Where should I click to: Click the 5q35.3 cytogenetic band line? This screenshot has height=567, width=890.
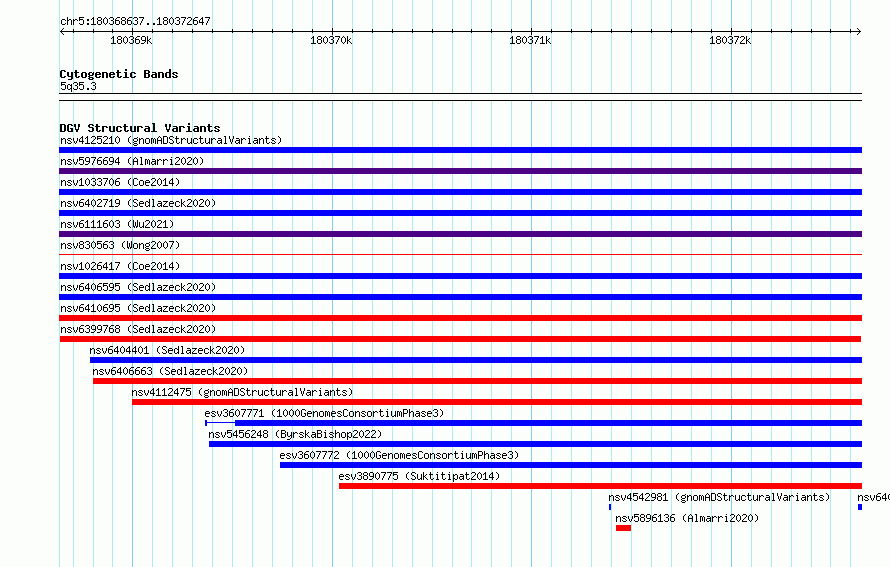click(x=460, y=97)
